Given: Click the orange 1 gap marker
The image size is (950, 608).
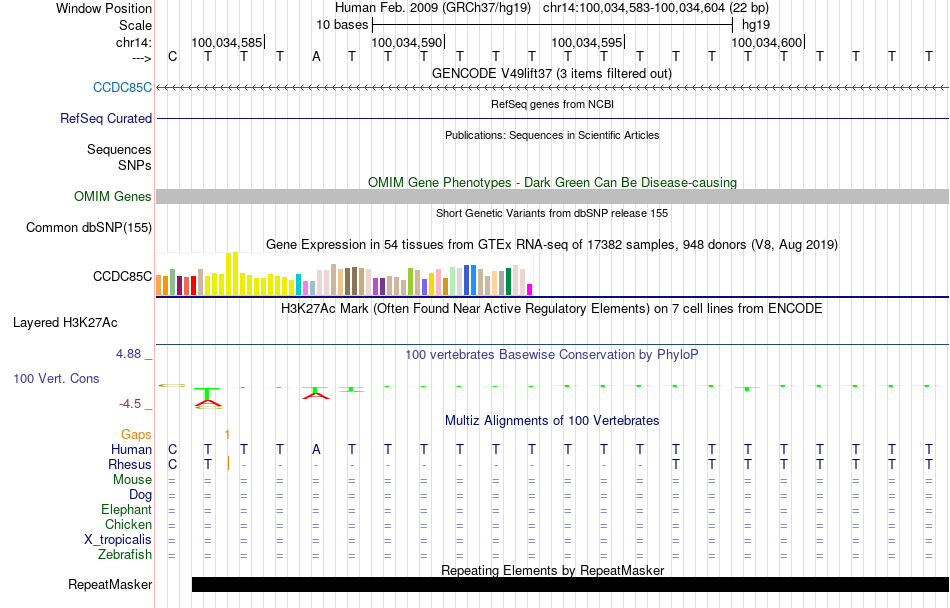Looking at the screenshot, I should (x=227, y=434).
